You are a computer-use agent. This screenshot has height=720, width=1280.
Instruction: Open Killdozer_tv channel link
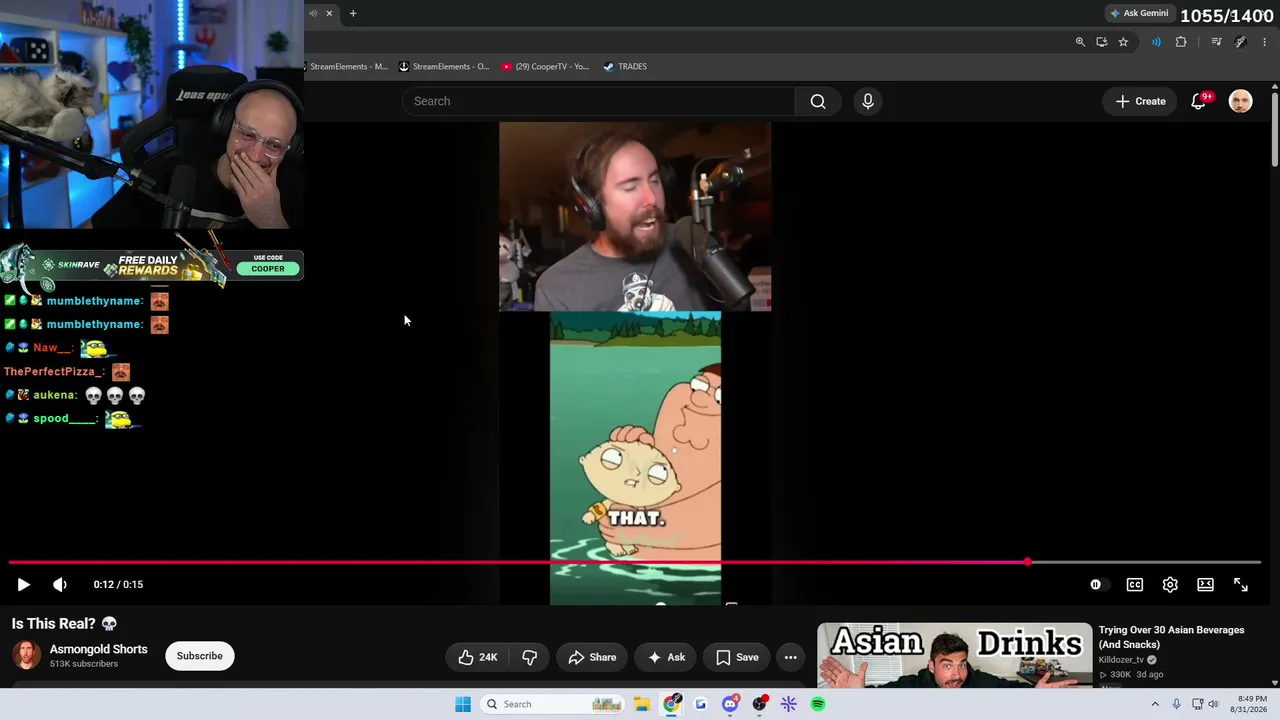coord(1121,660)
